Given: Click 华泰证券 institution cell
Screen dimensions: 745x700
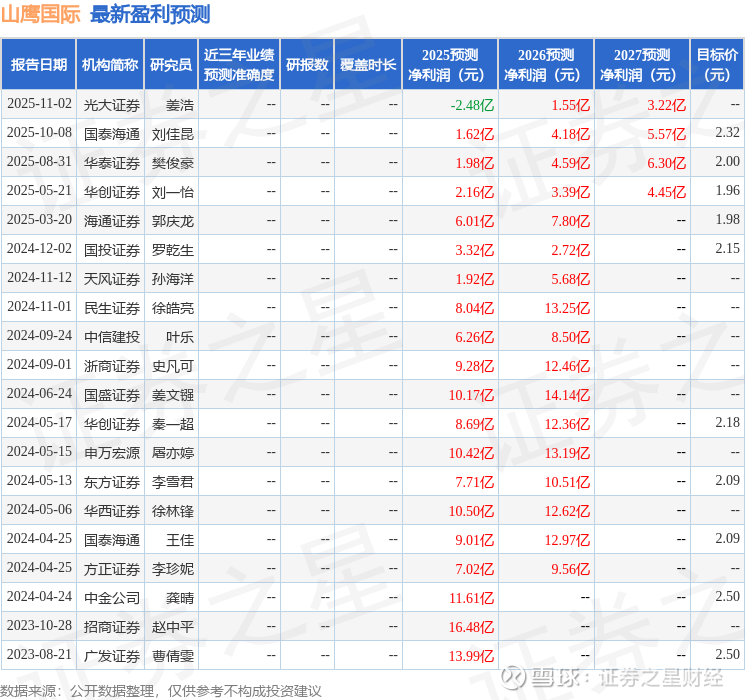Looking at the screenshot, I should pyautogui.click(x=112, y=163).
